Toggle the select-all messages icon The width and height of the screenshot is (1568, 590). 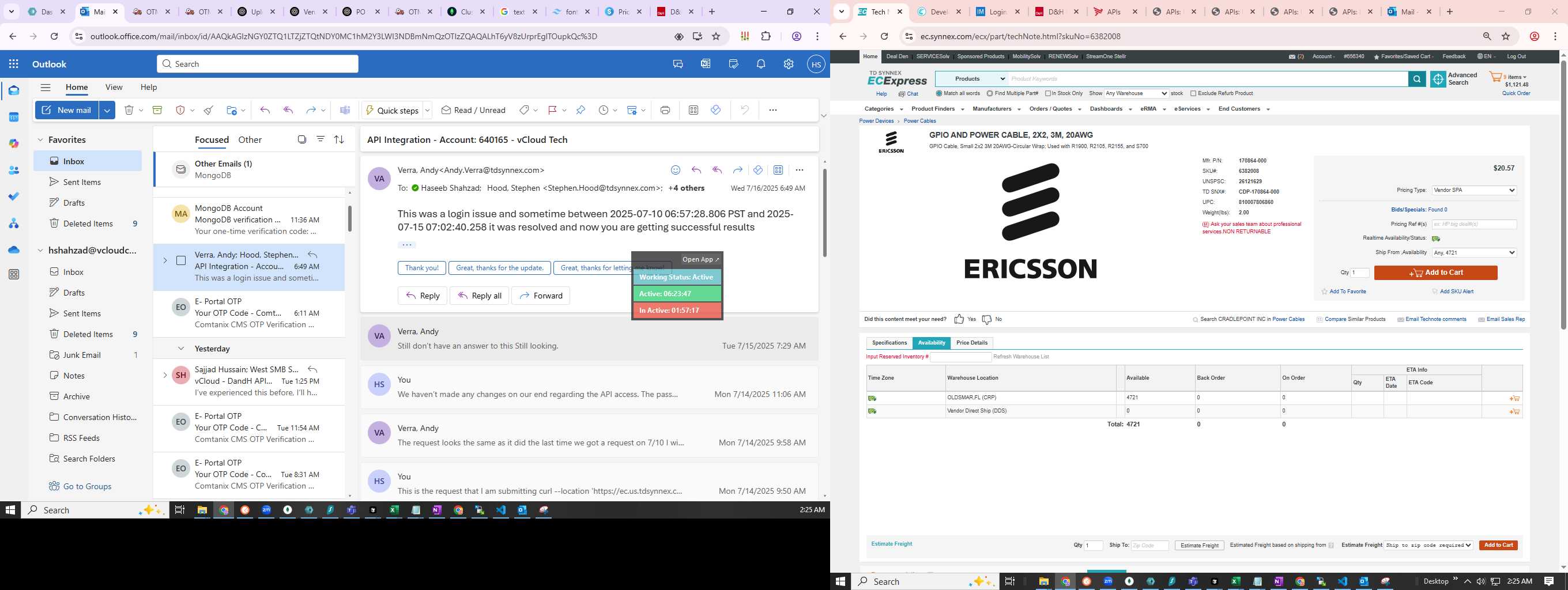302,139
